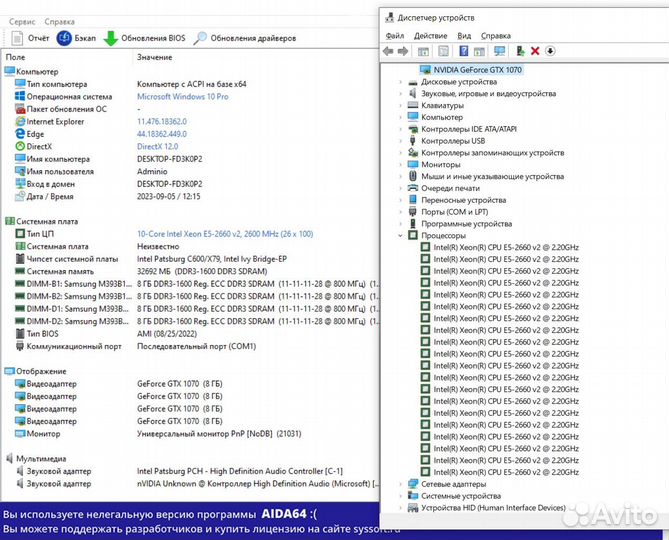The image size is (669, 540).
Task: Click the Обновления драйверов magnifier icon
Action: pyautogui.click(x=200, y=38)
